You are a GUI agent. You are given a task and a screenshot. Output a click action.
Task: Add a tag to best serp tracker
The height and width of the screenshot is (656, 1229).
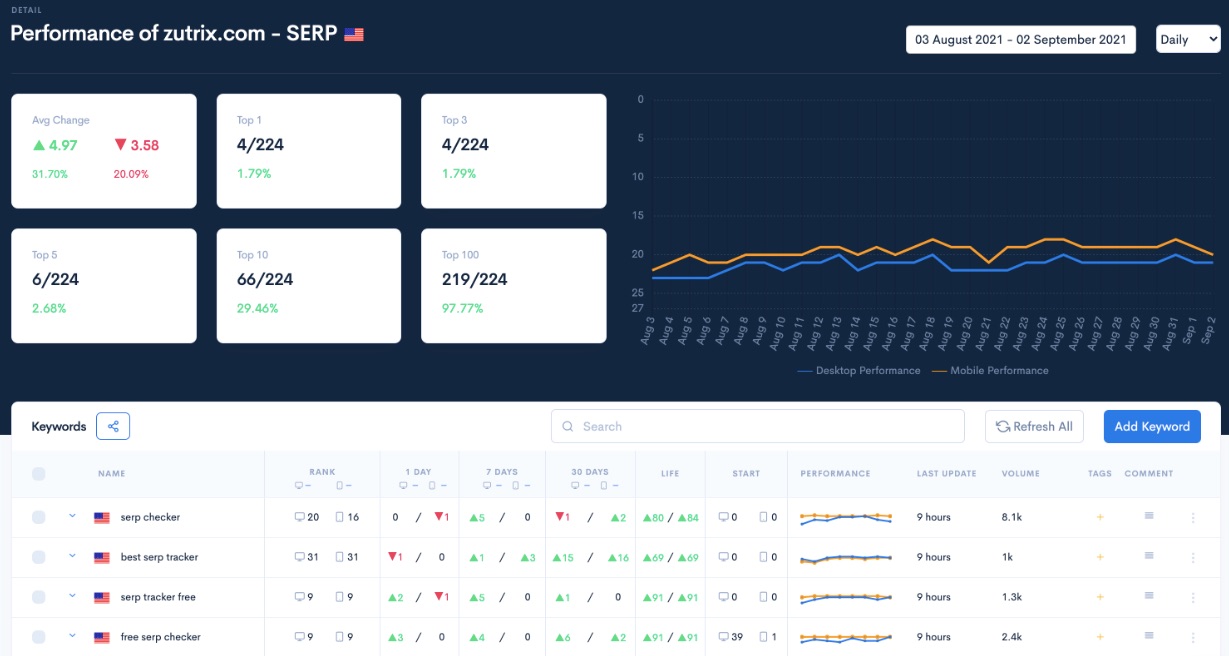click(1100, 557)
